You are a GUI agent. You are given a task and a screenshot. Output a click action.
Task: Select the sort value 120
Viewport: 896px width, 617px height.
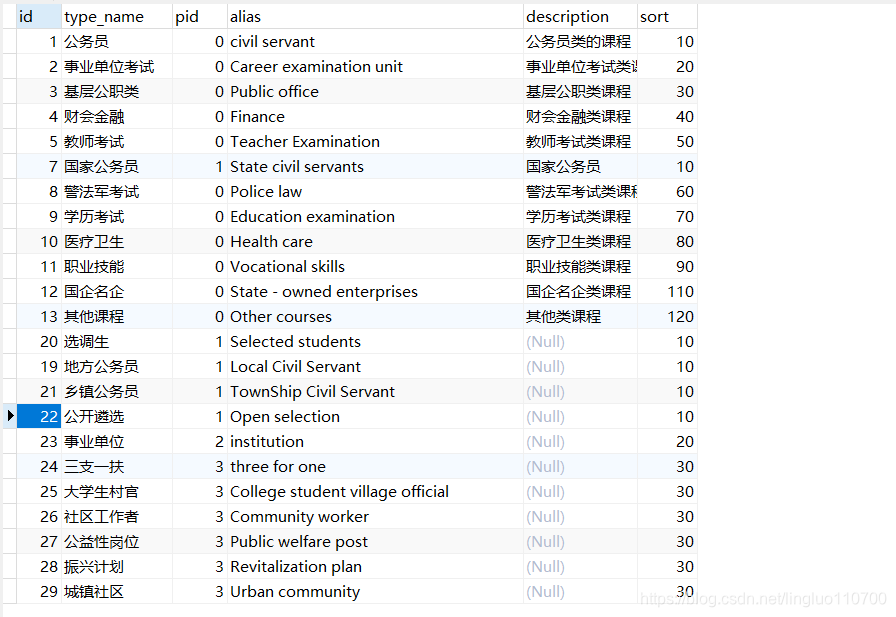click(667, 316)
